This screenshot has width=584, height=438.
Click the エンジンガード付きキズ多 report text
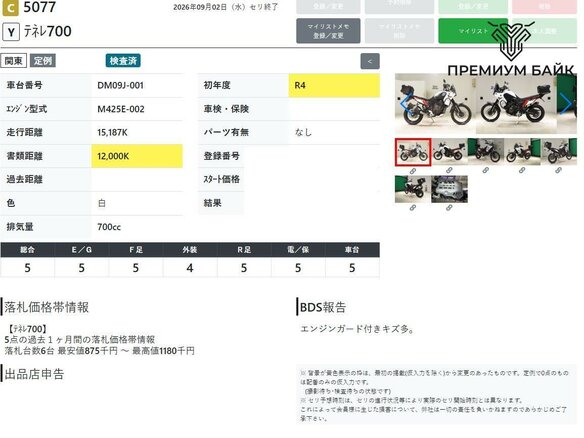[357, 329]
